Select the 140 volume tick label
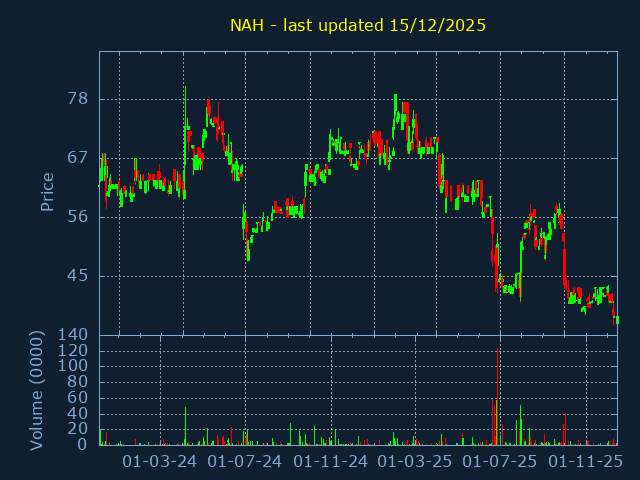 (74, 335)
